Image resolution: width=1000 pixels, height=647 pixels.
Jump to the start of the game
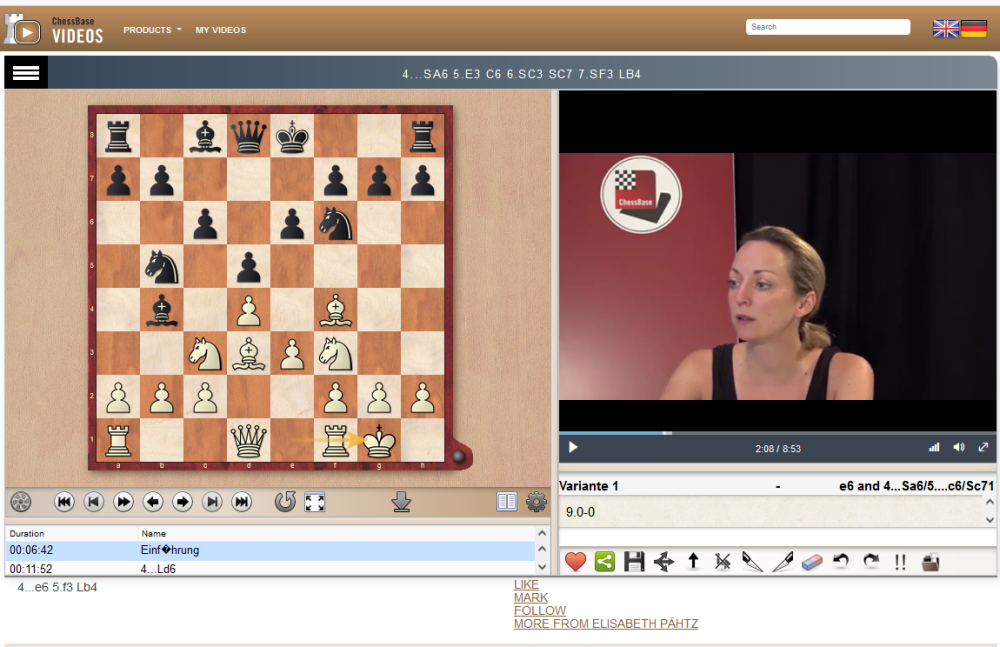pyautogui.click(x=64, y=502)
